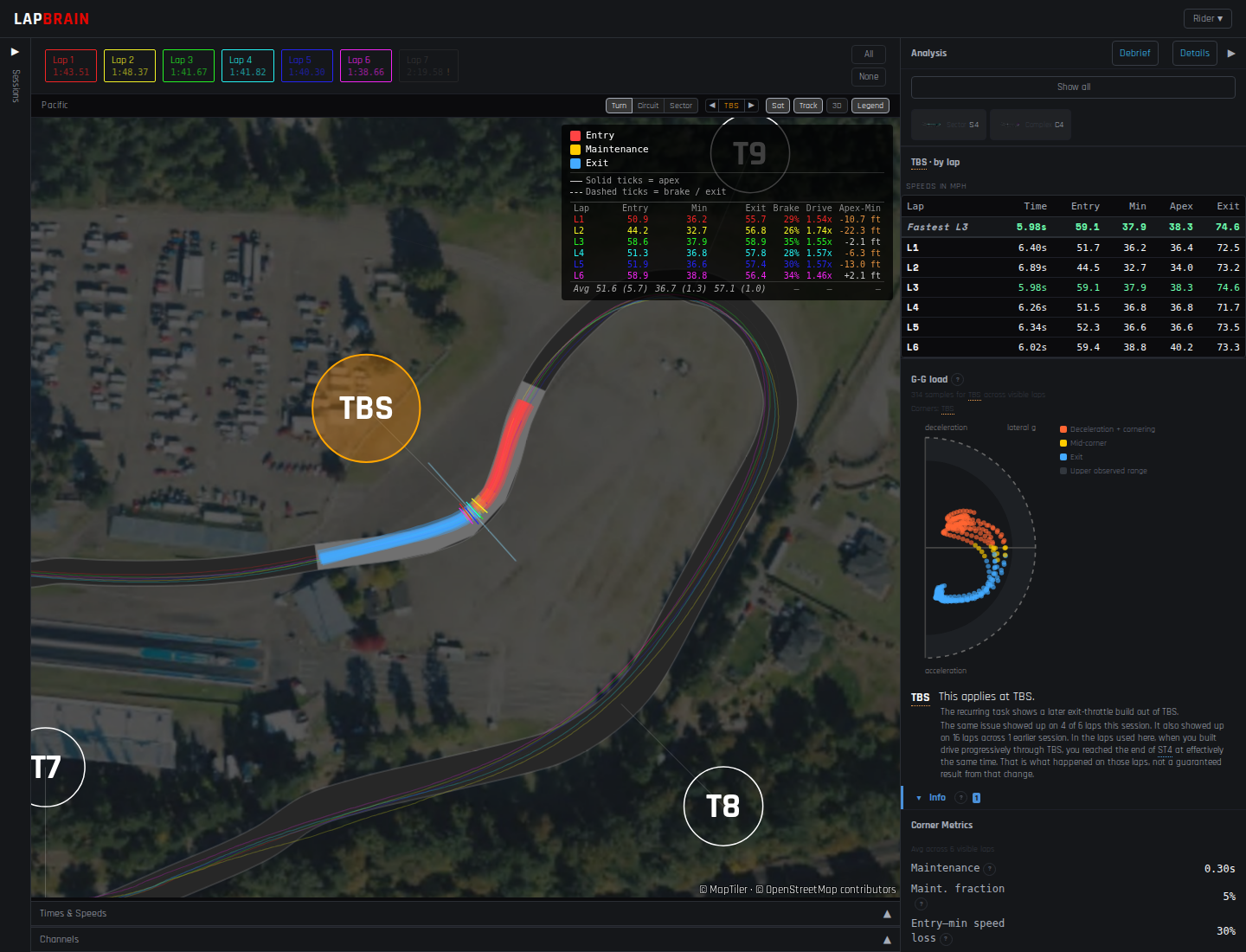
Task: Toggle Lap 3 visibility chip
Action: pos(189,66)
